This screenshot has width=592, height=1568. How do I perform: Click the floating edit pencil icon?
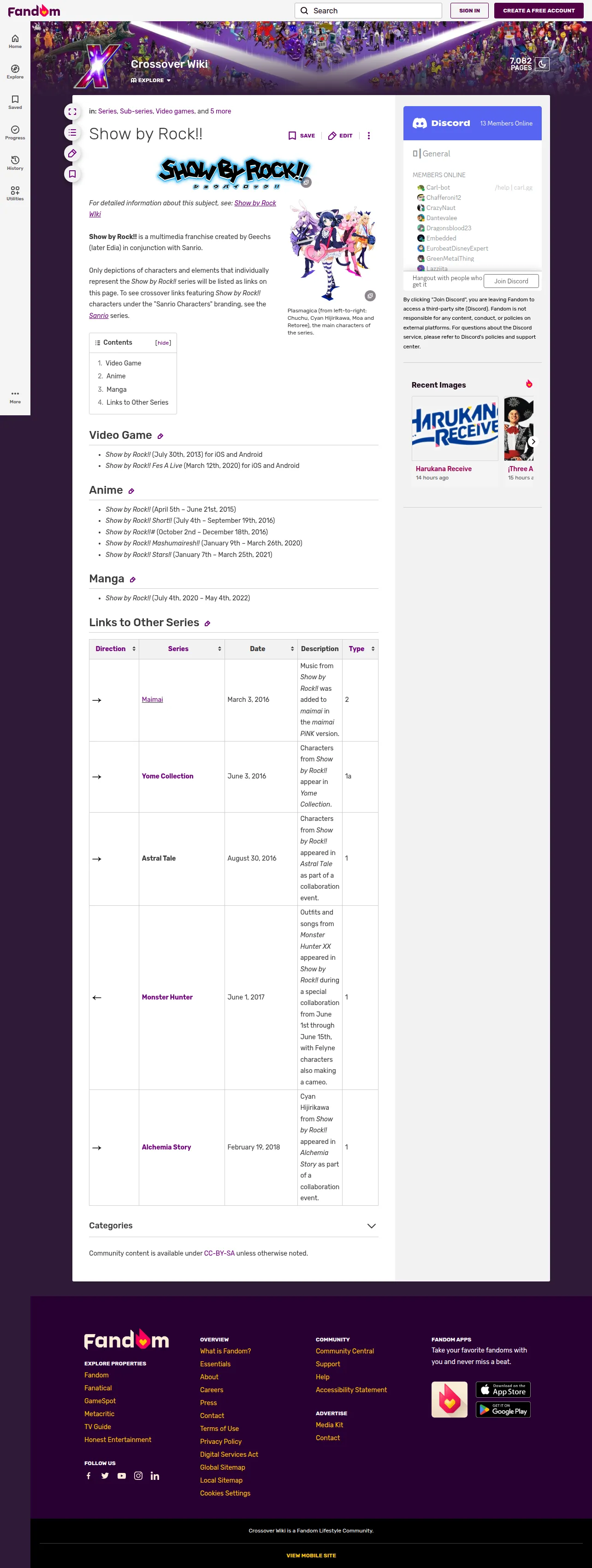72,153
